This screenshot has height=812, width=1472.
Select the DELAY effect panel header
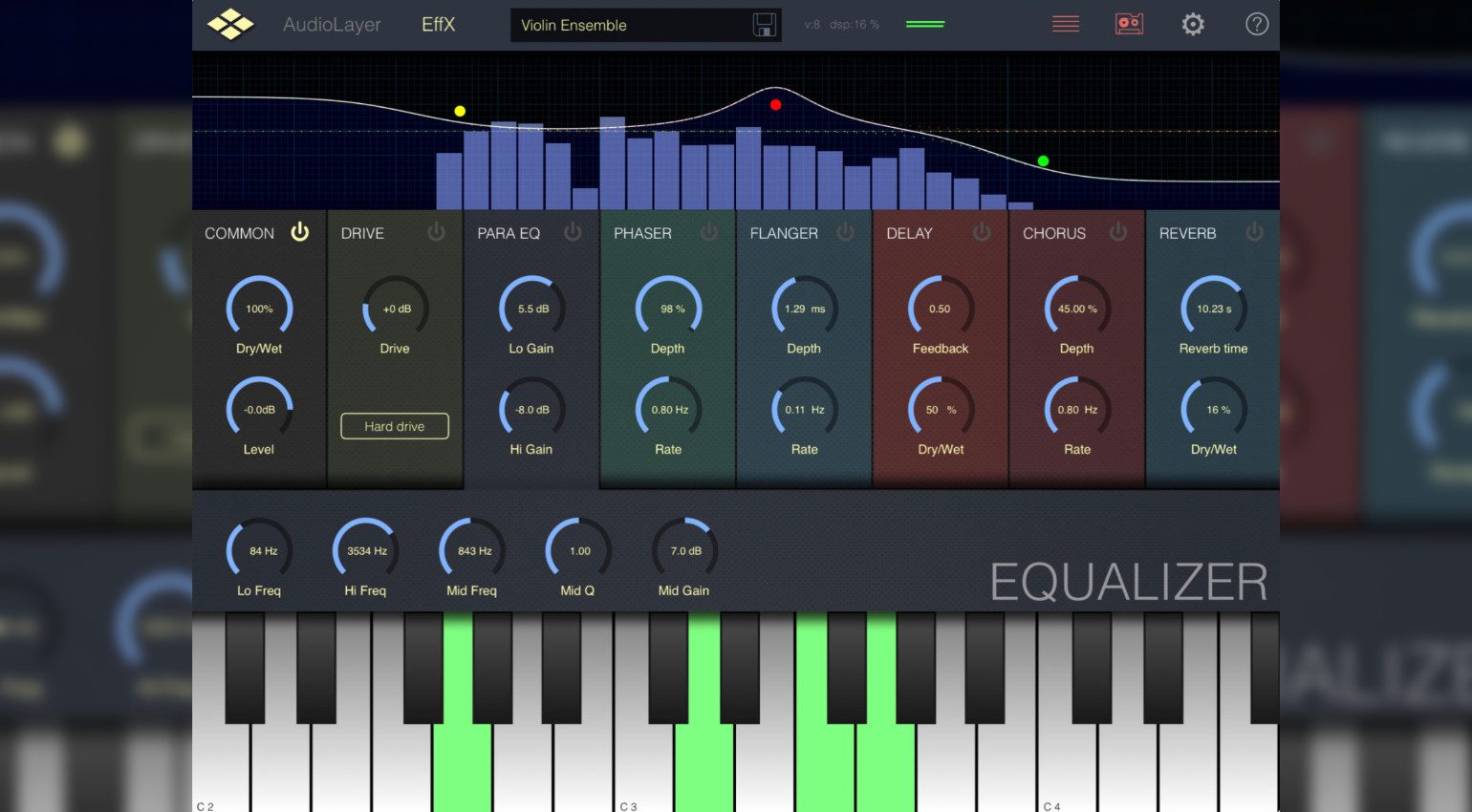click(x=909, y=233)
